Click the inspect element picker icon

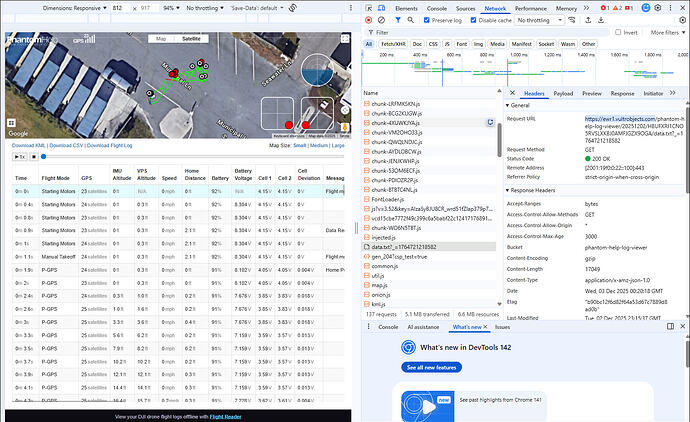click(x=369, y=7)
